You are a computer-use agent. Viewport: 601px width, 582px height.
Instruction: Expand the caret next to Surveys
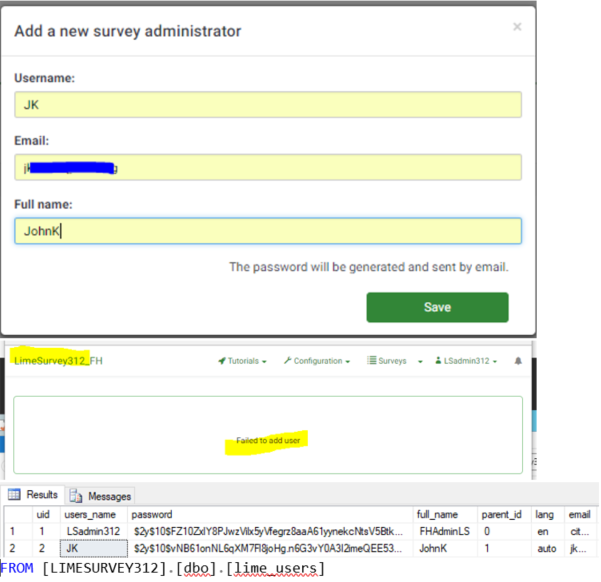(420, 361)
